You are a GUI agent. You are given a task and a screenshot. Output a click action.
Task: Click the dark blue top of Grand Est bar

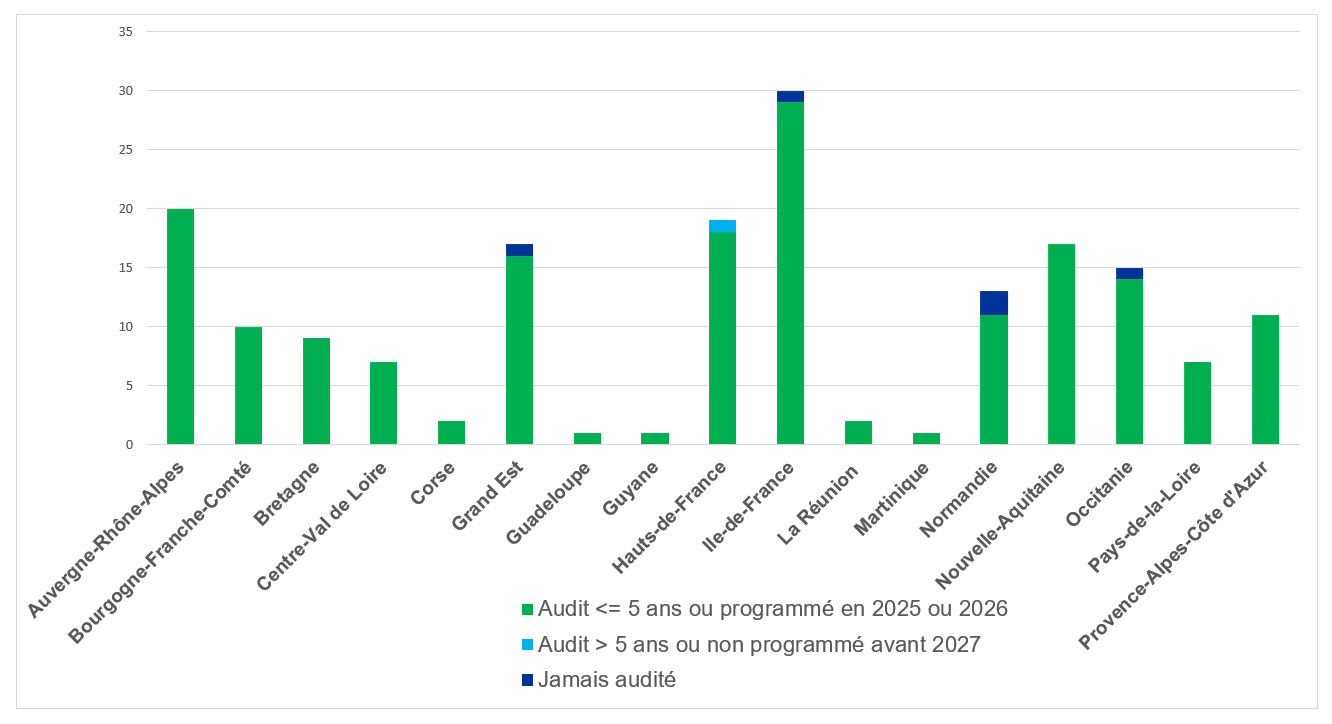pos(519,250)
